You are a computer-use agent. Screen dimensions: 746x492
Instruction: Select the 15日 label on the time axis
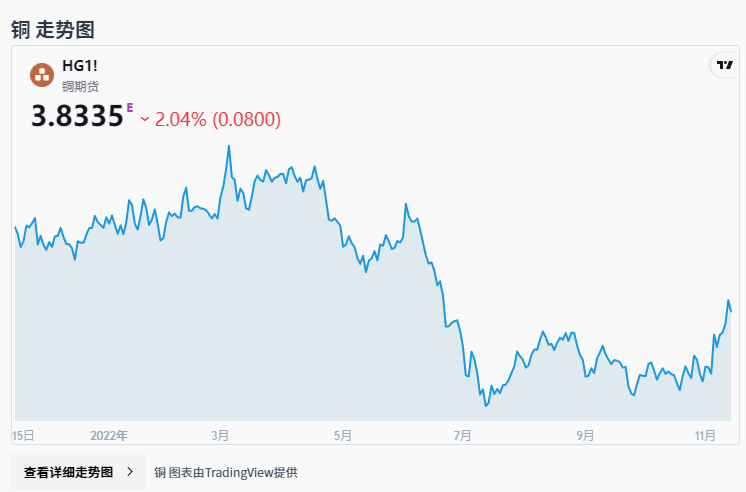pos(23,435)
